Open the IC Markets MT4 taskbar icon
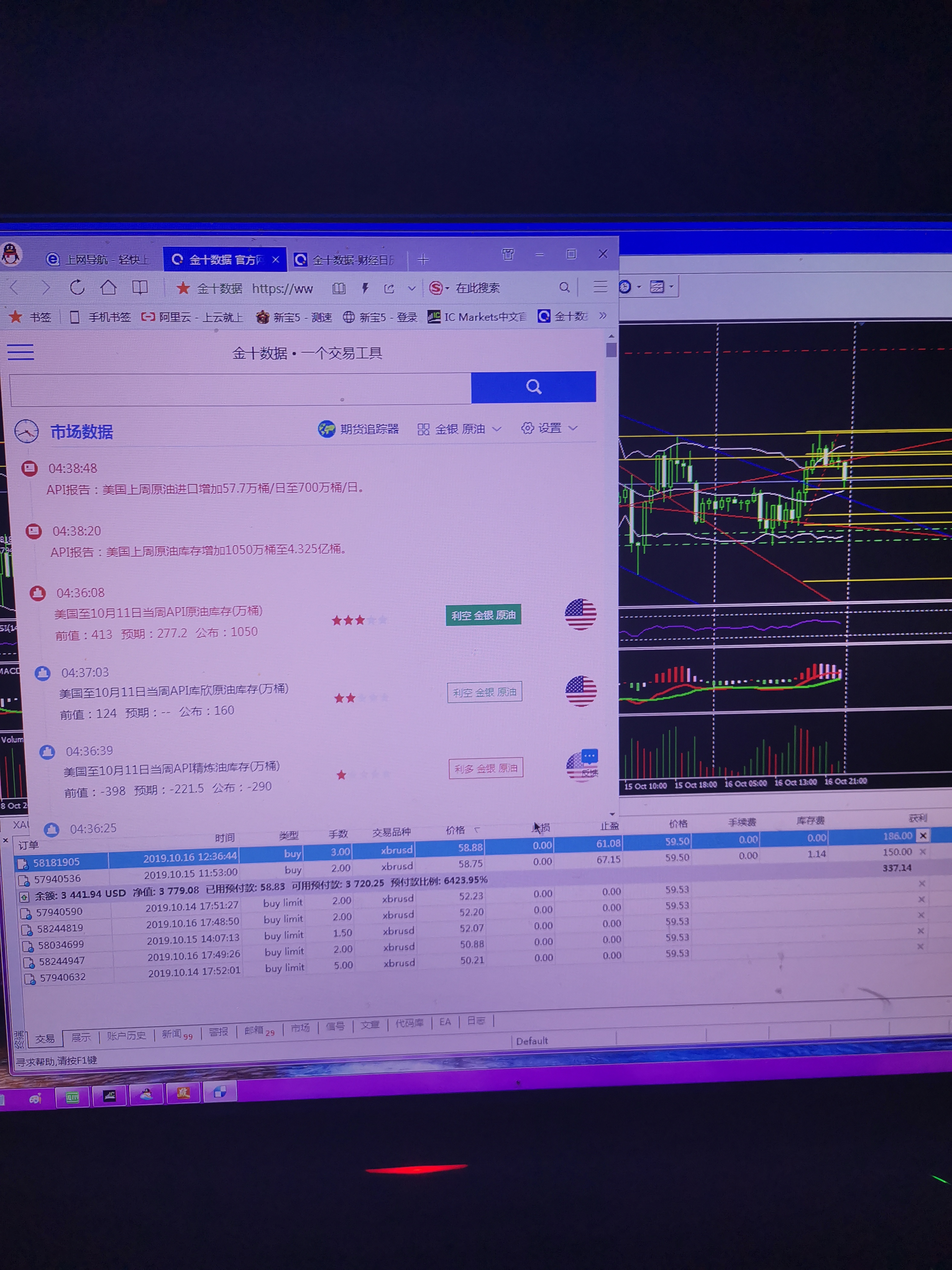Image resolution: width=952 pixels, height=1270 pixels. 109,1096
